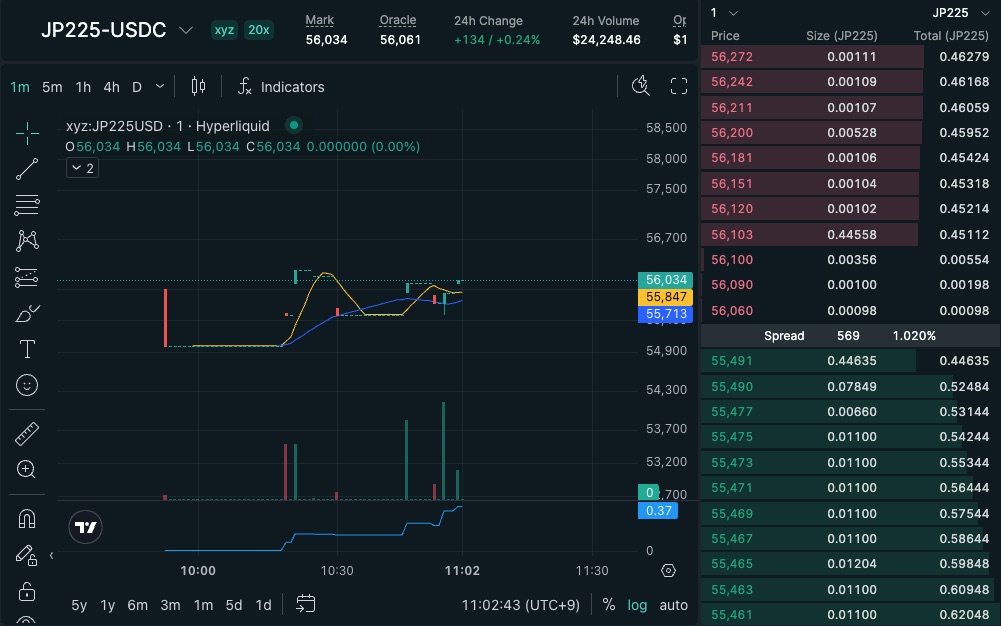Expand the collapsed indicators legend showing 2
This screenshot has height=626, width=1001.
(x=82, y=168)
